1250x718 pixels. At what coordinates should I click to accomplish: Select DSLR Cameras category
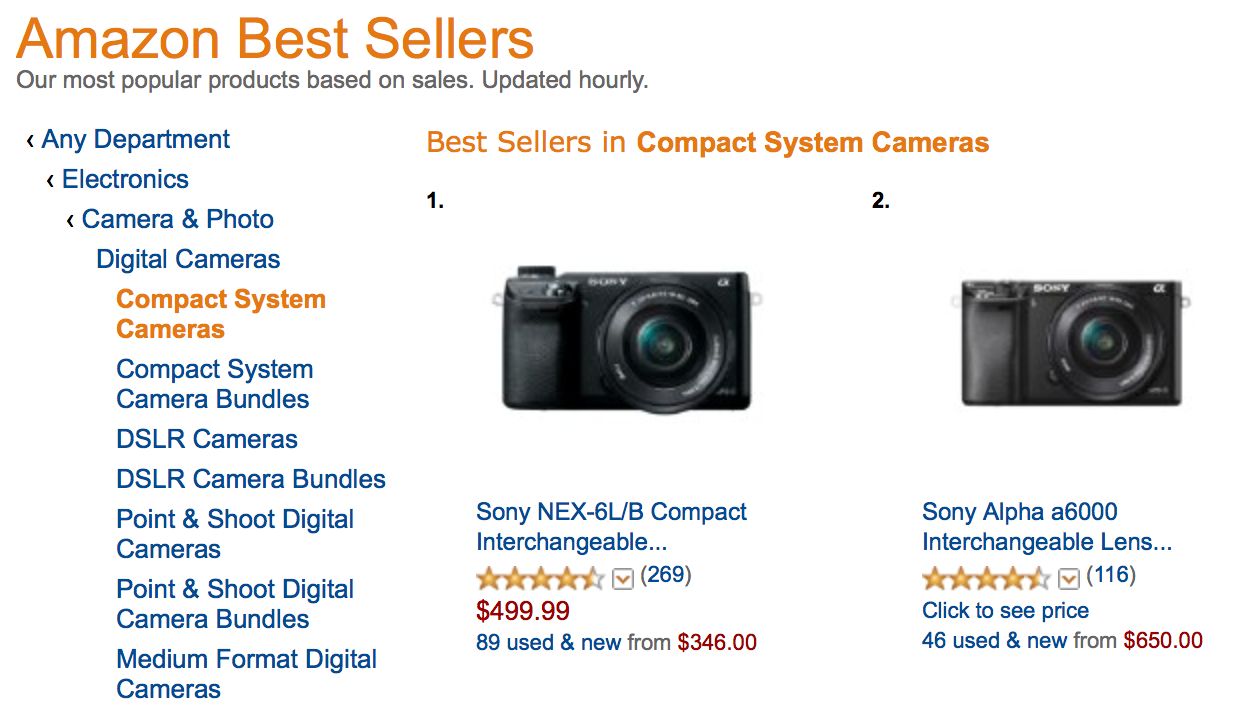pos(207,439)
